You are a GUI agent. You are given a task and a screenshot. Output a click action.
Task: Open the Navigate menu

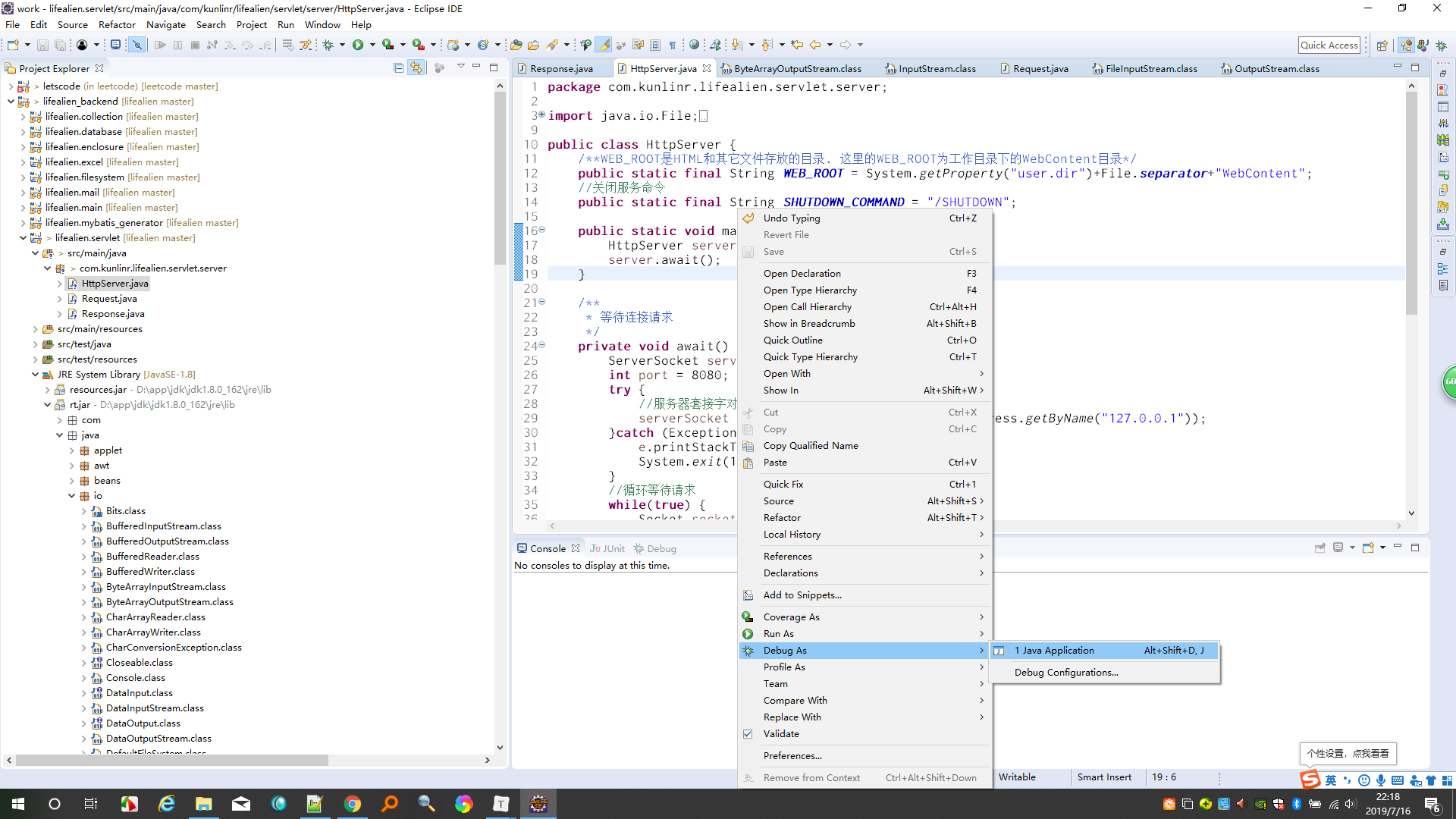coord(166,24)
